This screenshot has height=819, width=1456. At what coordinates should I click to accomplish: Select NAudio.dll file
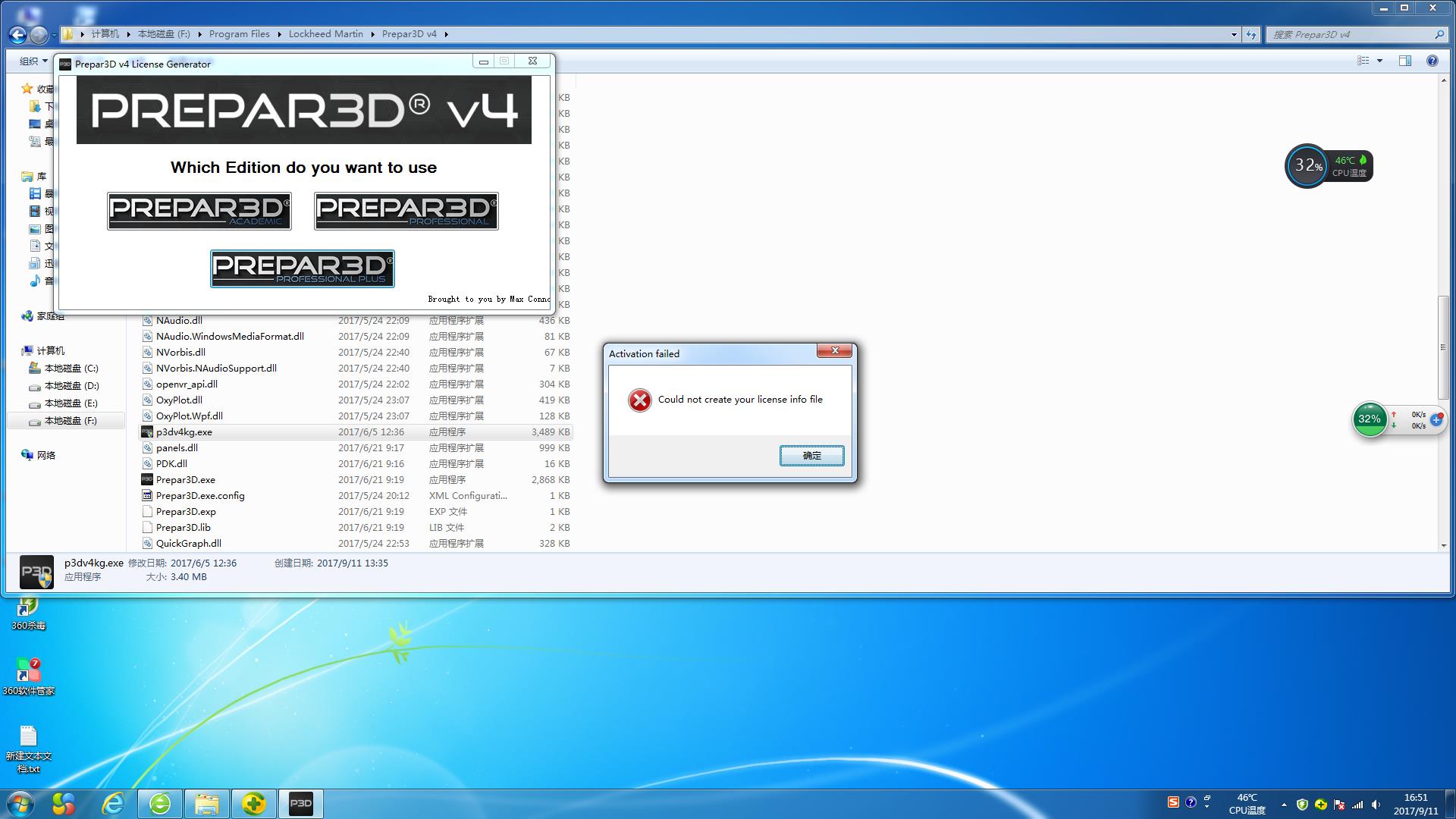179,320
